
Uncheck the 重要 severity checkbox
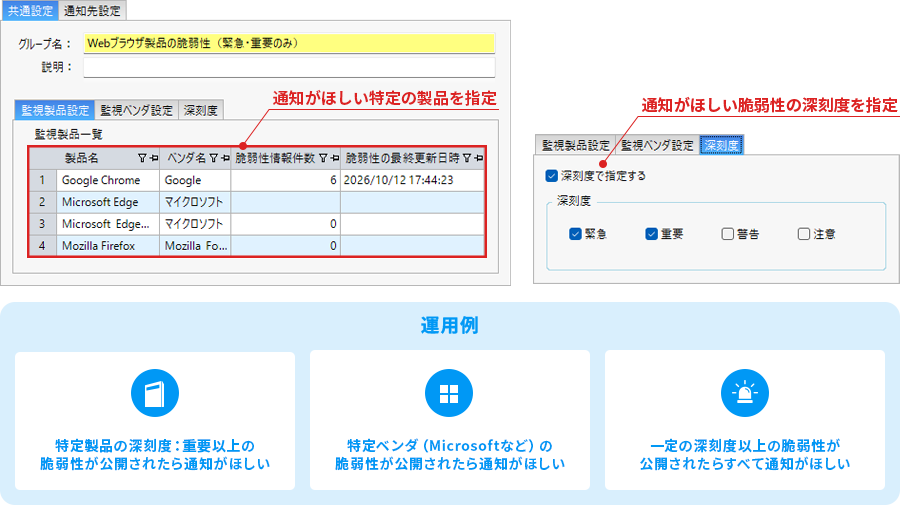(651, 234)
